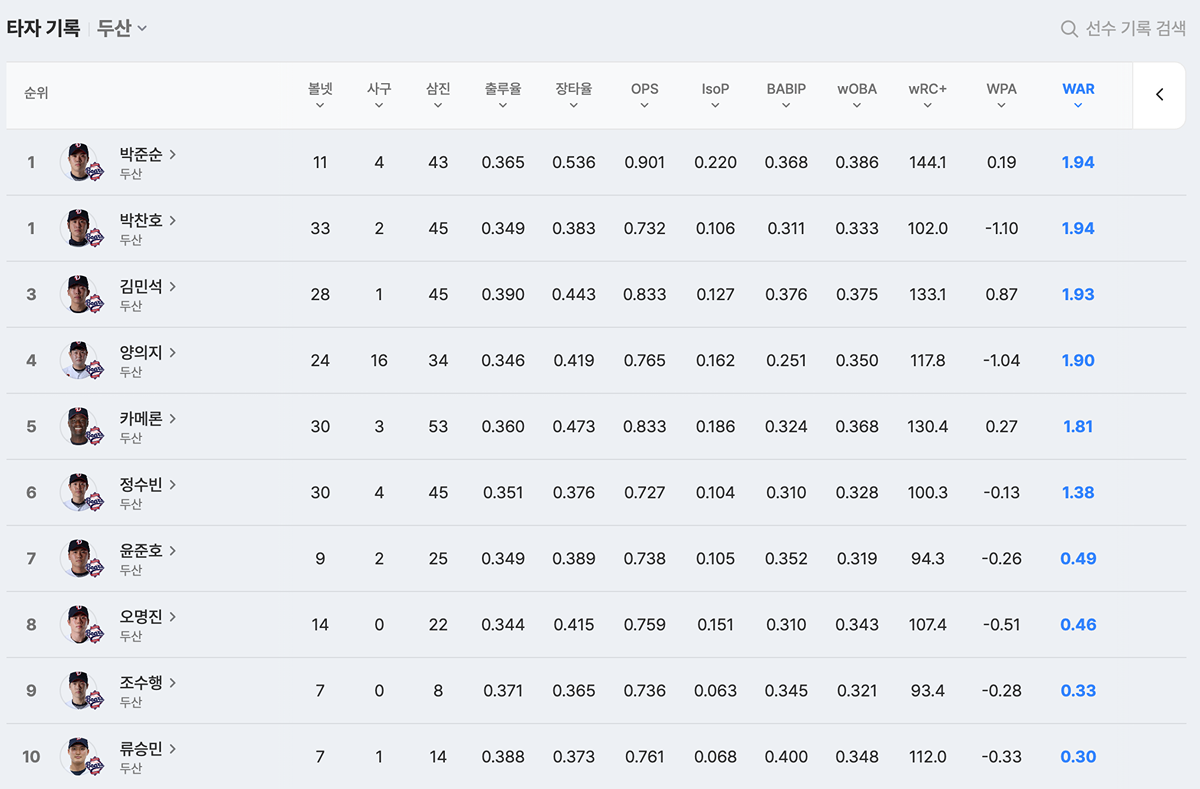
Task: Sort by the WAR column
Action: pos(1078,95)
